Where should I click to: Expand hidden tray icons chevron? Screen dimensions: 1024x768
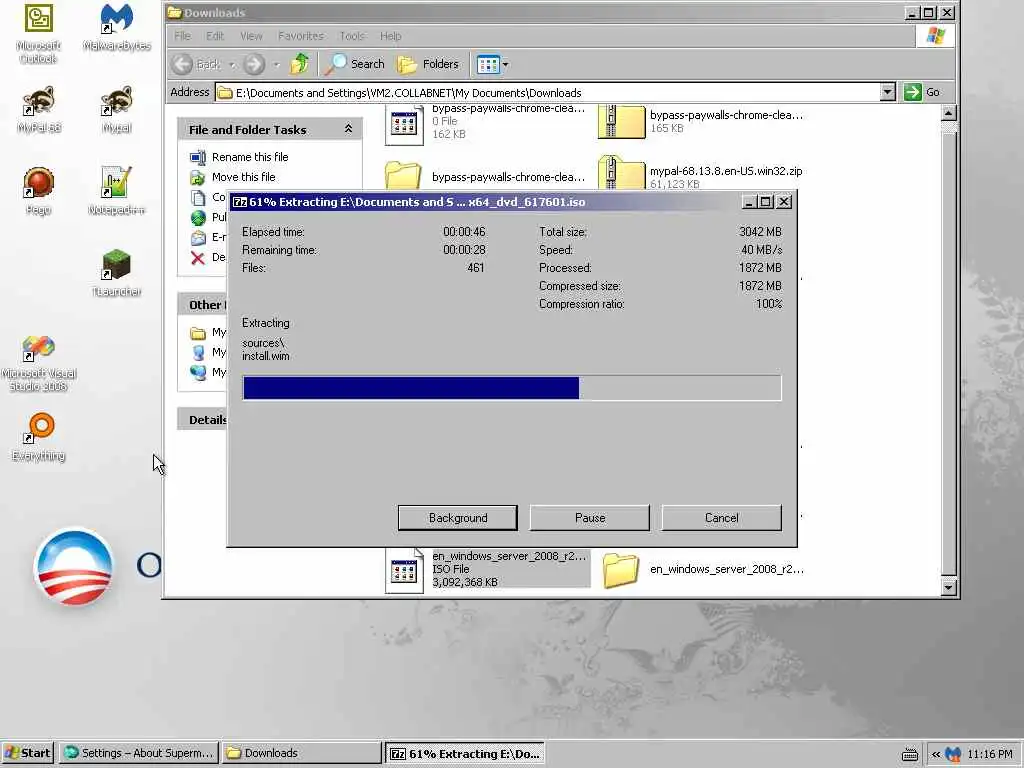pyautogui.click(x=936, y=754)
